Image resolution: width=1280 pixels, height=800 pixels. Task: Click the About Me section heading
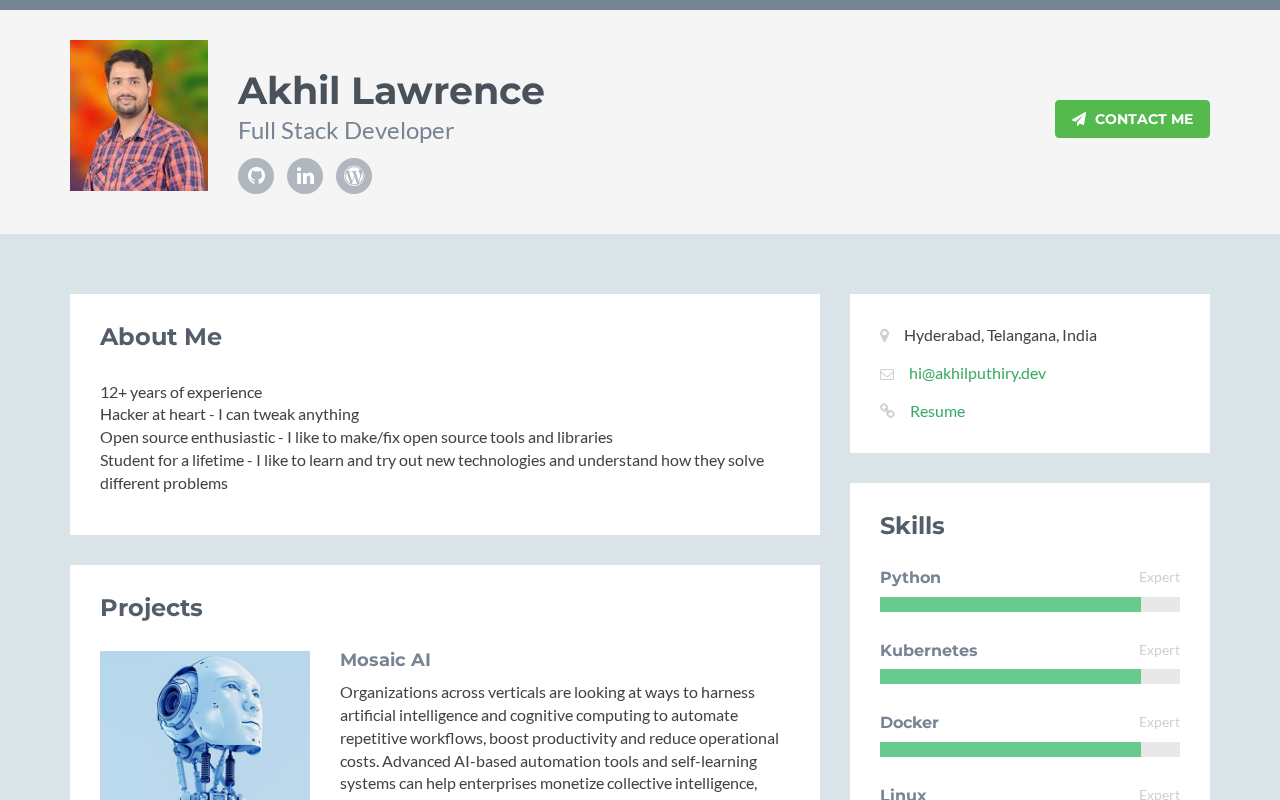click(x=161, y=337)
